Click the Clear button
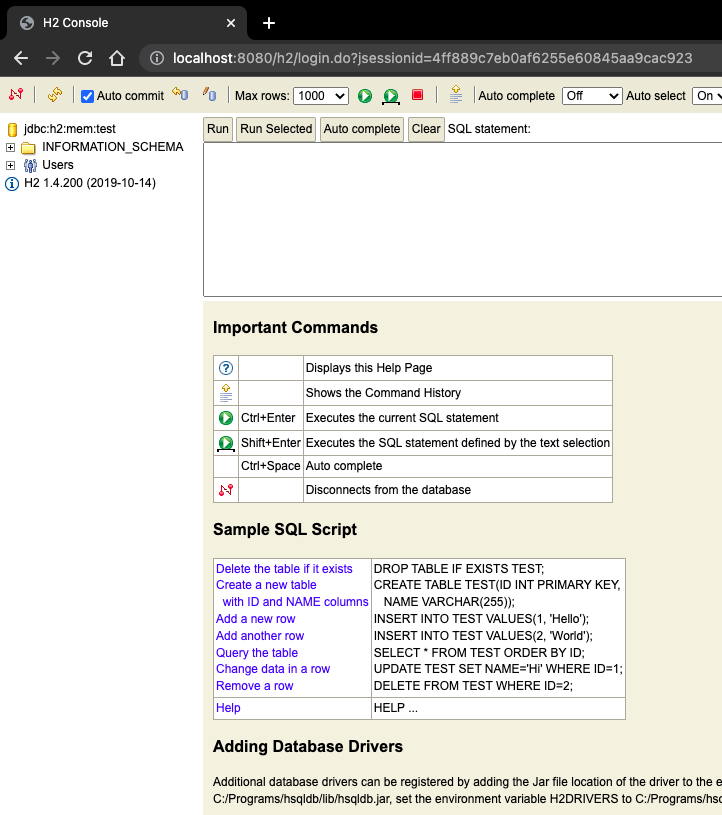The image size is (722, 815). [426, 129]
